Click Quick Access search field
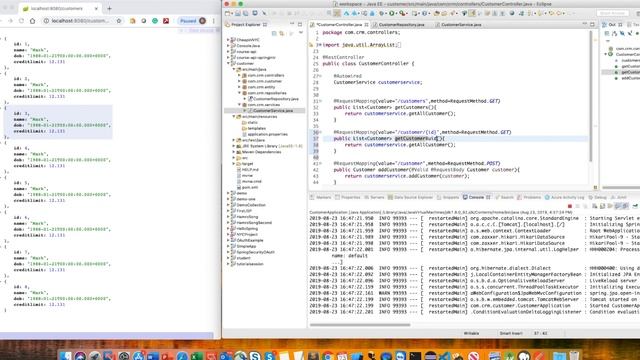Image resolution: width=640 pixels, height=360 pixels. point(612,13)
